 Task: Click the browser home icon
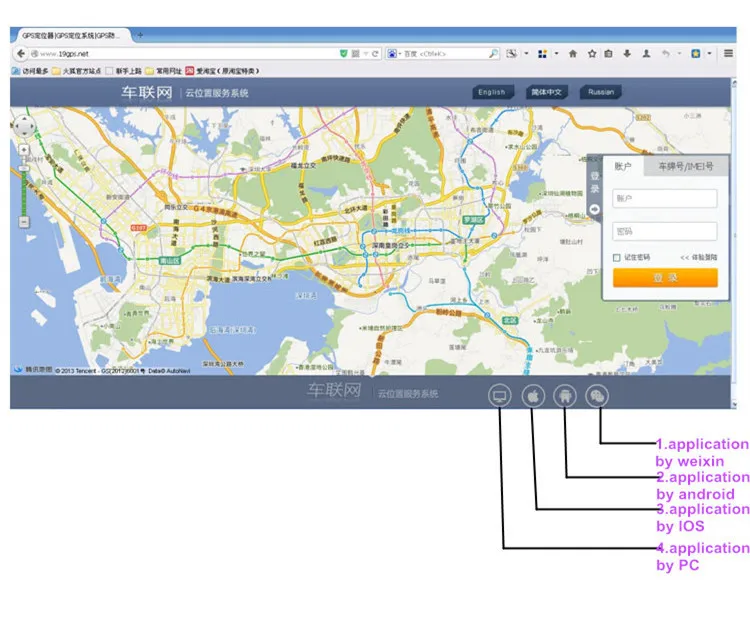pyautogui.click(x=573, y=53)
